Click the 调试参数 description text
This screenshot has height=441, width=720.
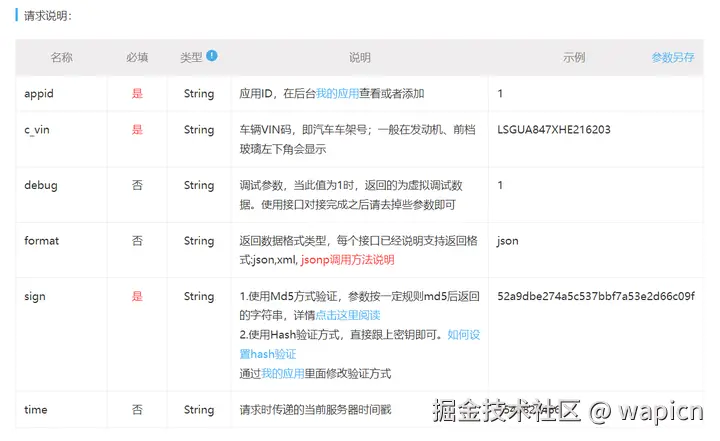point(351,195)
